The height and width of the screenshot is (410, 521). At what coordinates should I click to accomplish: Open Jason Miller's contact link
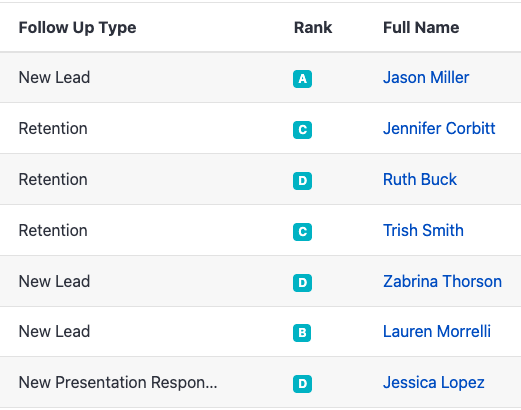(x=426, y=78)
